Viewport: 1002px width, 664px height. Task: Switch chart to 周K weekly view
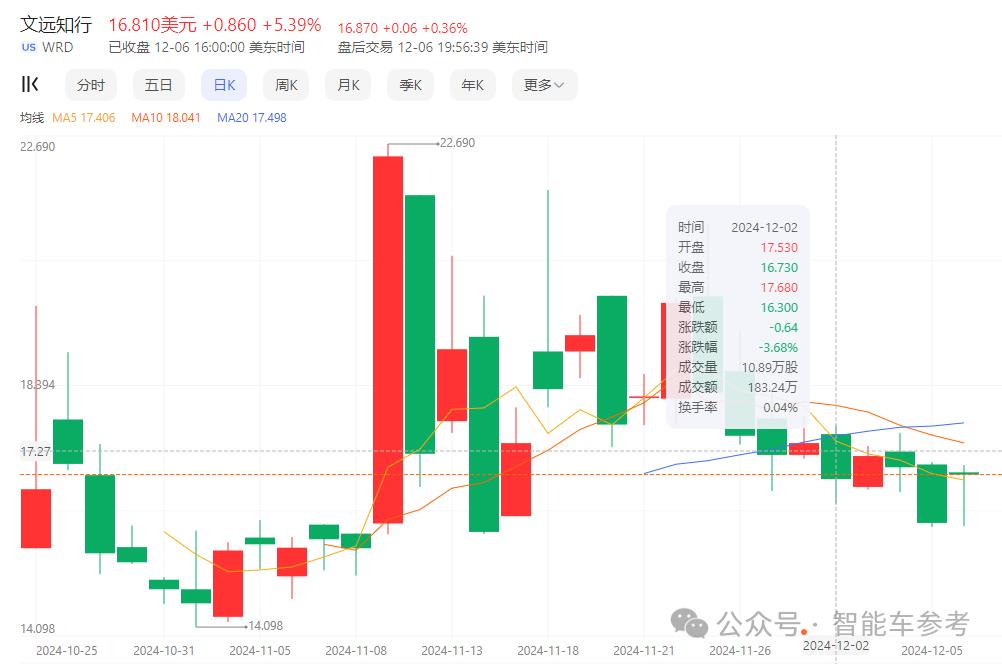click(x=286, y=85)
